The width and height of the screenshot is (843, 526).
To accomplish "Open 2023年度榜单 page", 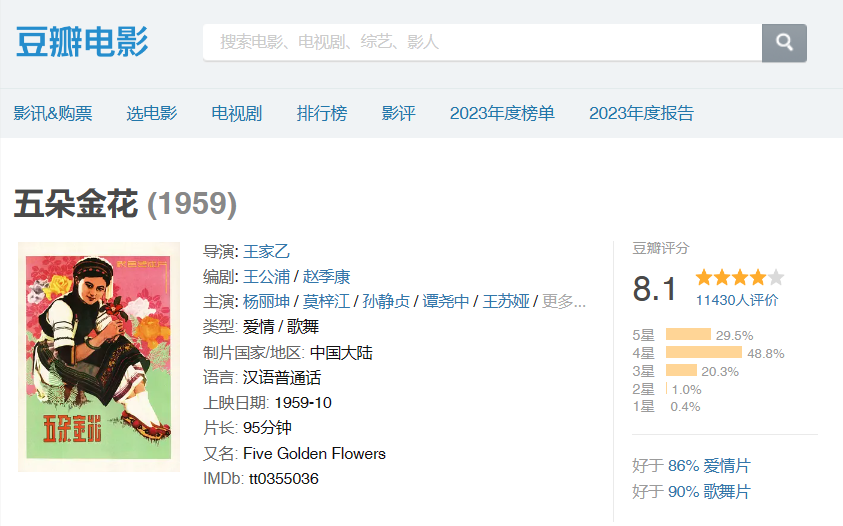I will [x=502, y=113].
